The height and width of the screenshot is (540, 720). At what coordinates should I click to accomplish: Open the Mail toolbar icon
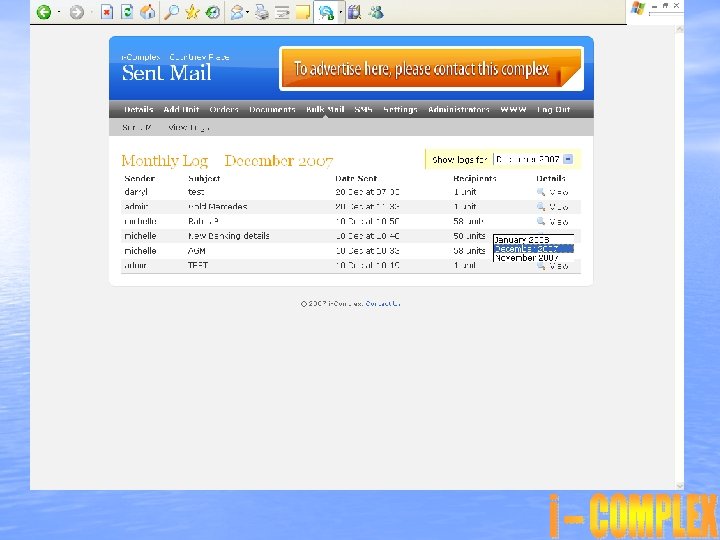(x=236, y=12)
